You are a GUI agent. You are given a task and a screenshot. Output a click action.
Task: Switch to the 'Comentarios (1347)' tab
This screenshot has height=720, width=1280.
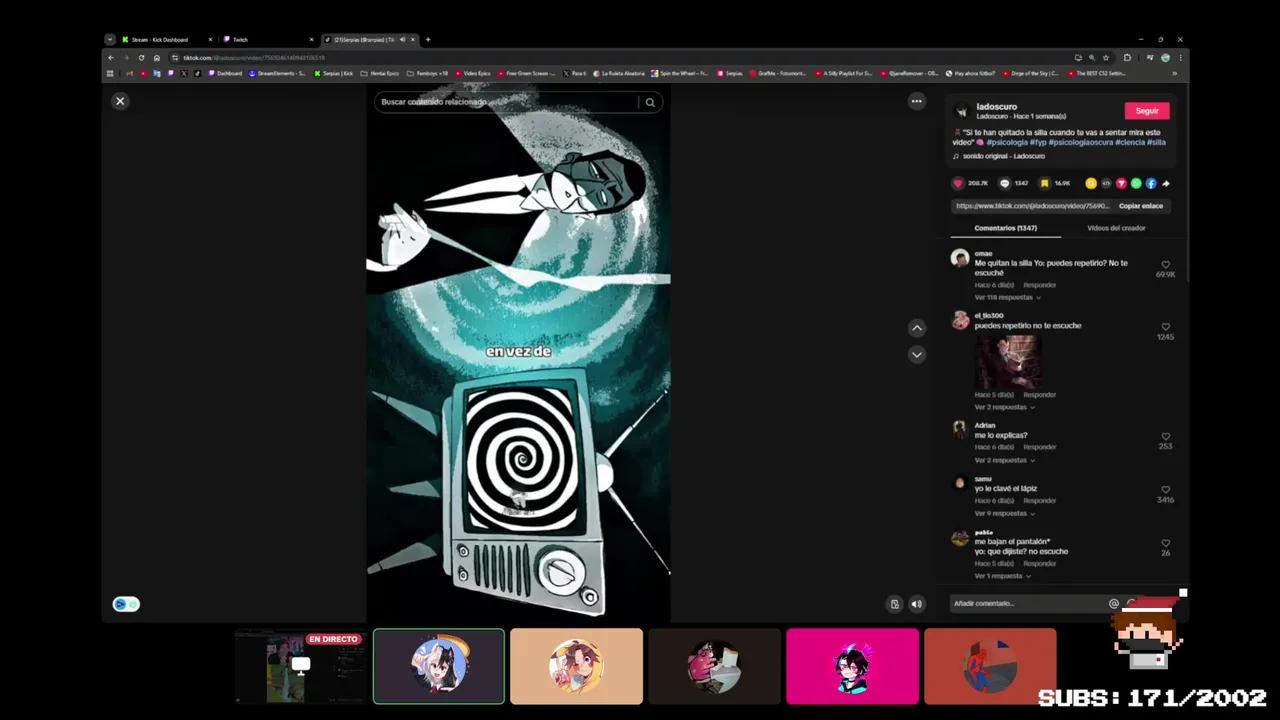pyautogui.click(x=1006, y=228)
